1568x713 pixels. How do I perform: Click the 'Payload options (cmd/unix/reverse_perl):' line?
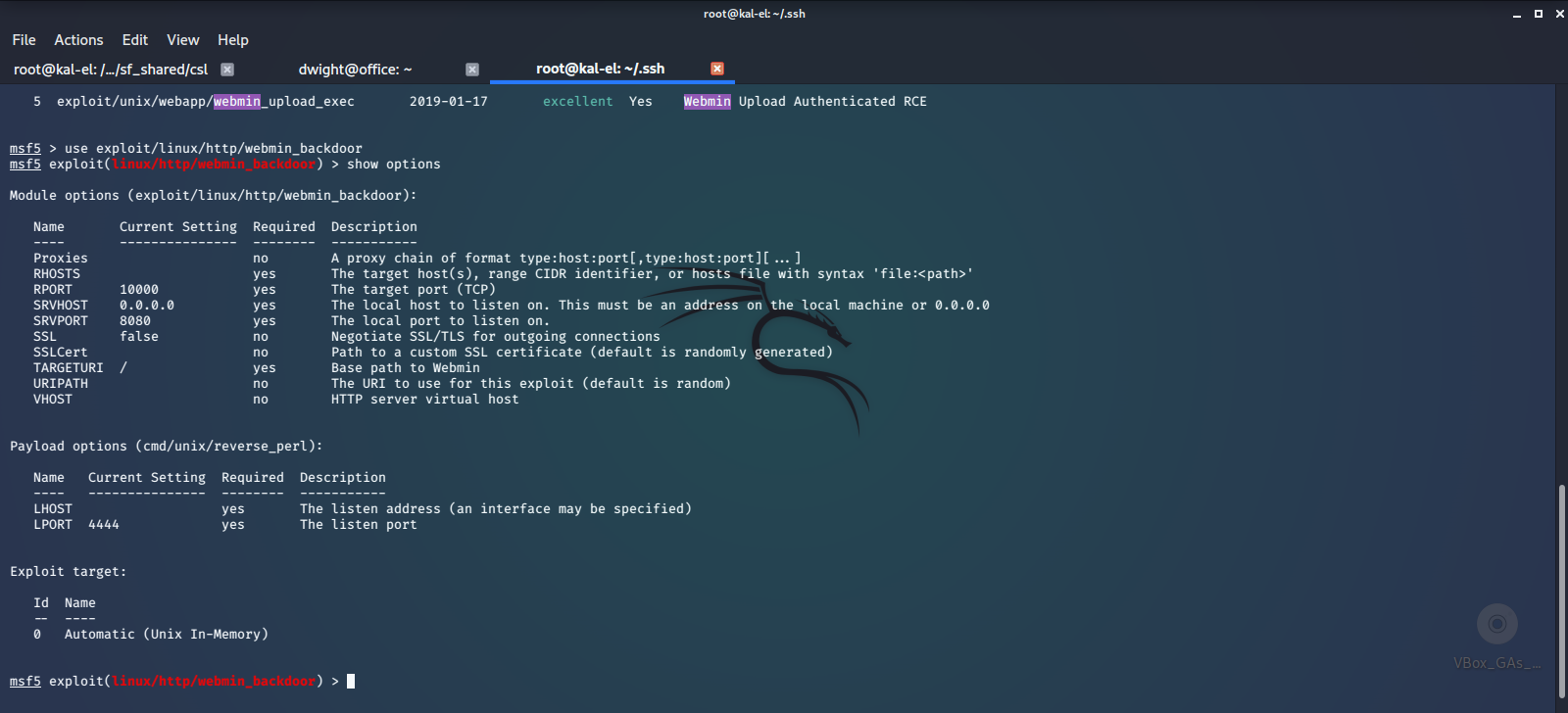167,447
